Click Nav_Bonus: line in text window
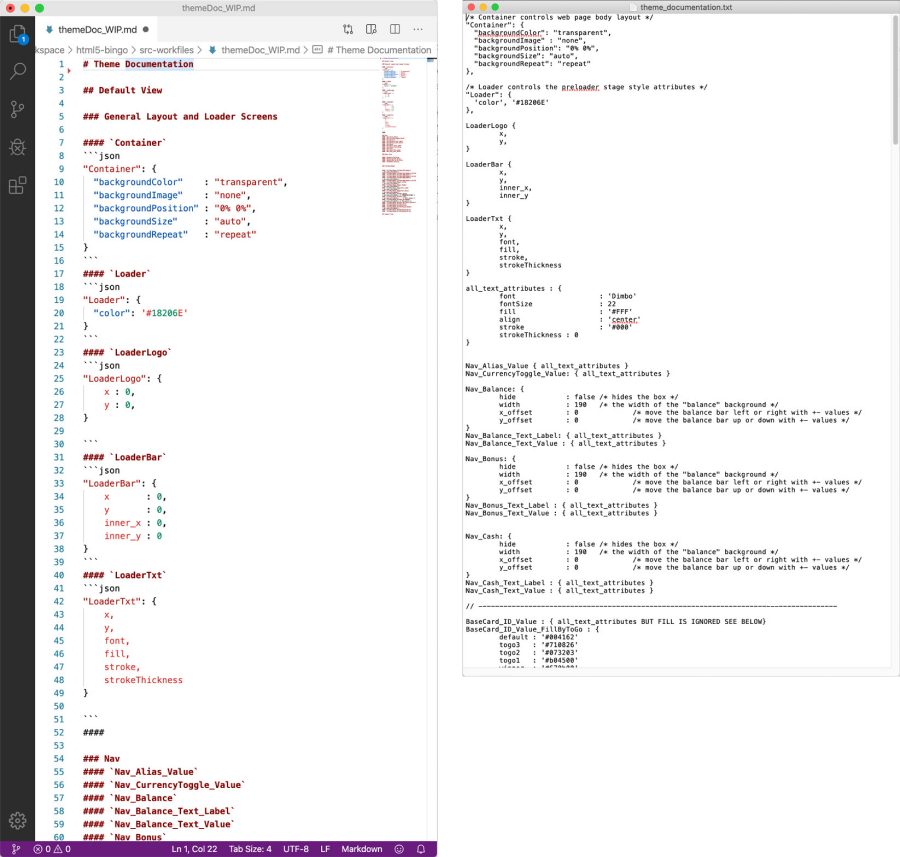The height and width of the screenshot is (857, 900). [x=491, y=459]
